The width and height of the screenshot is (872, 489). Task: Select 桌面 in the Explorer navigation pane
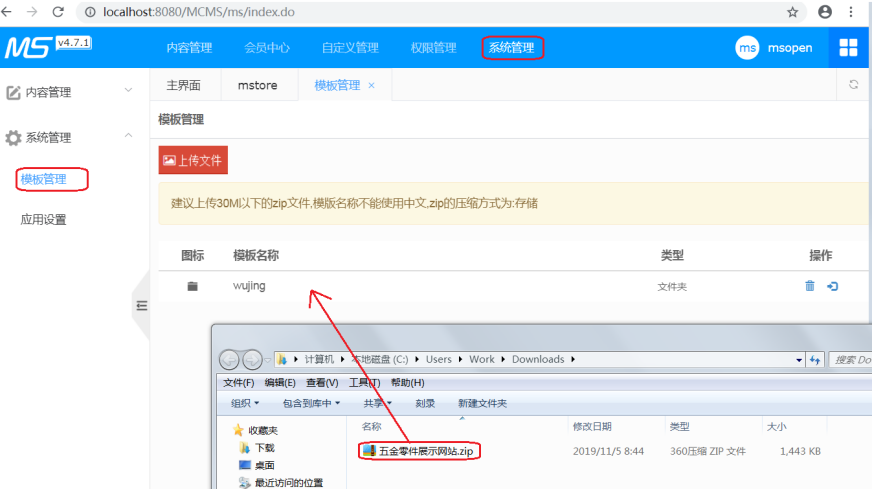pyautogui.click(x=265, y=465)
